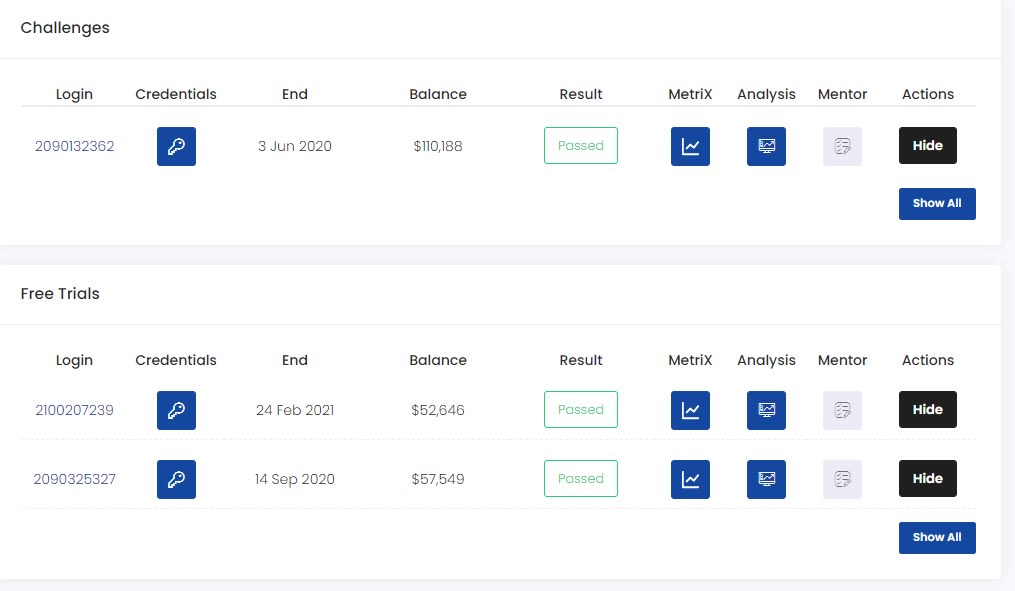Open login link 2090132362
The image size is (1015, 591).
[x=74, y=146]
